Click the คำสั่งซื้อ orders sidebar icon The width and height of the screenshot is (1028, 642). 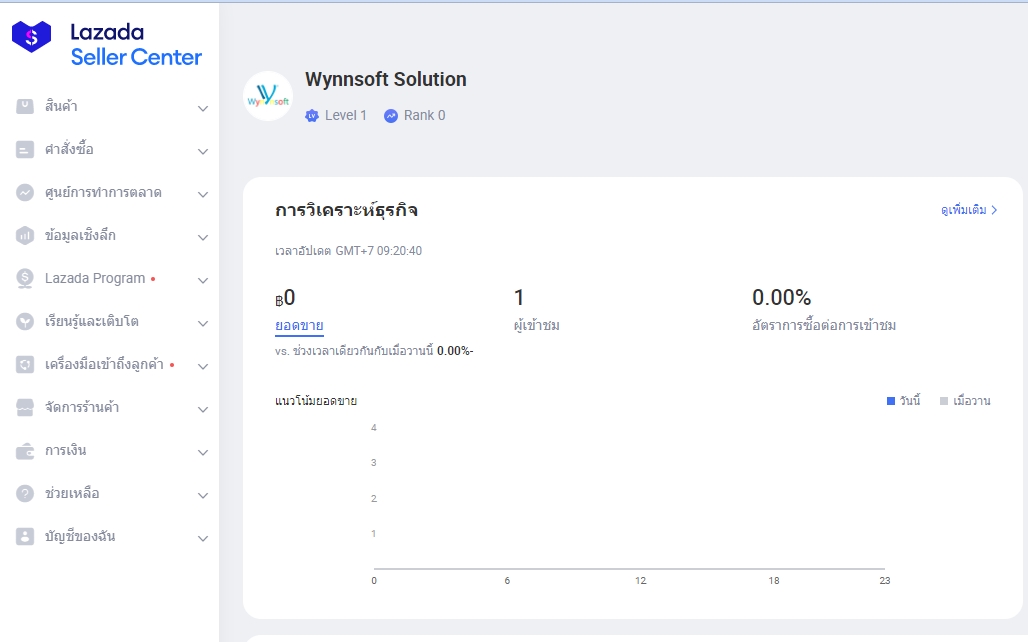pyautogui.click(x=25, y=150)
